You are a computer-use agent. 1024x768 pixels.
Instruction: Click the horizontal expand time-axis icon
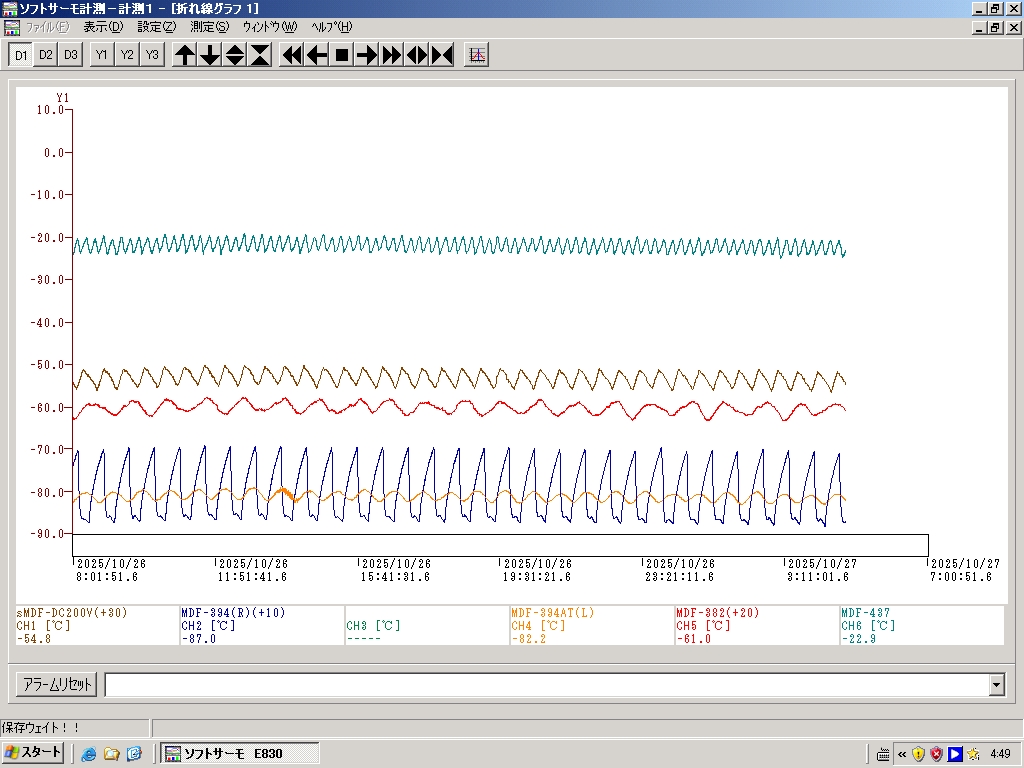(x=417, y=55)
